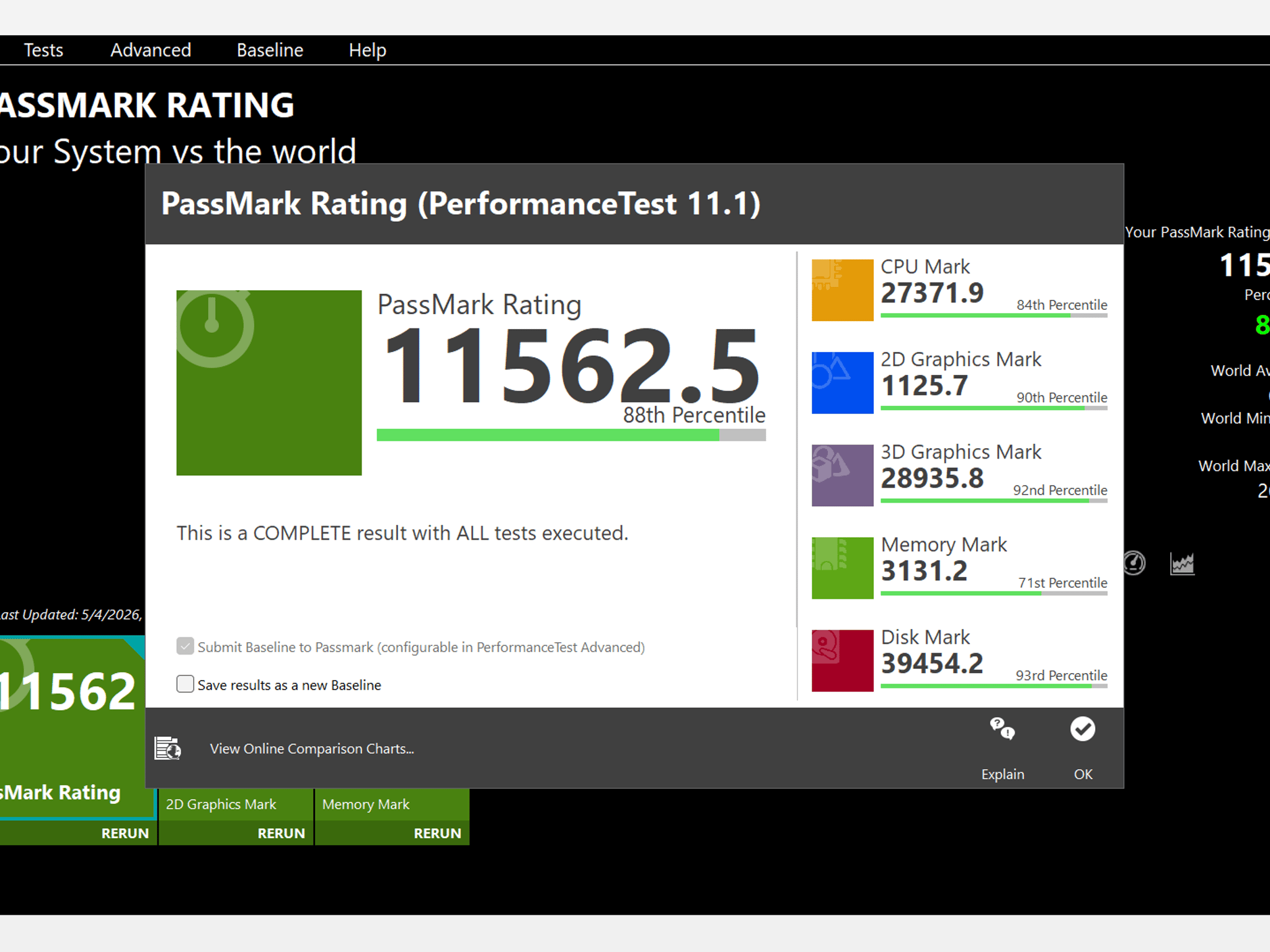Viewport: 1270px width, 952px height.
Task: Click the 84th Percentile label
Action: (1062, 305)
